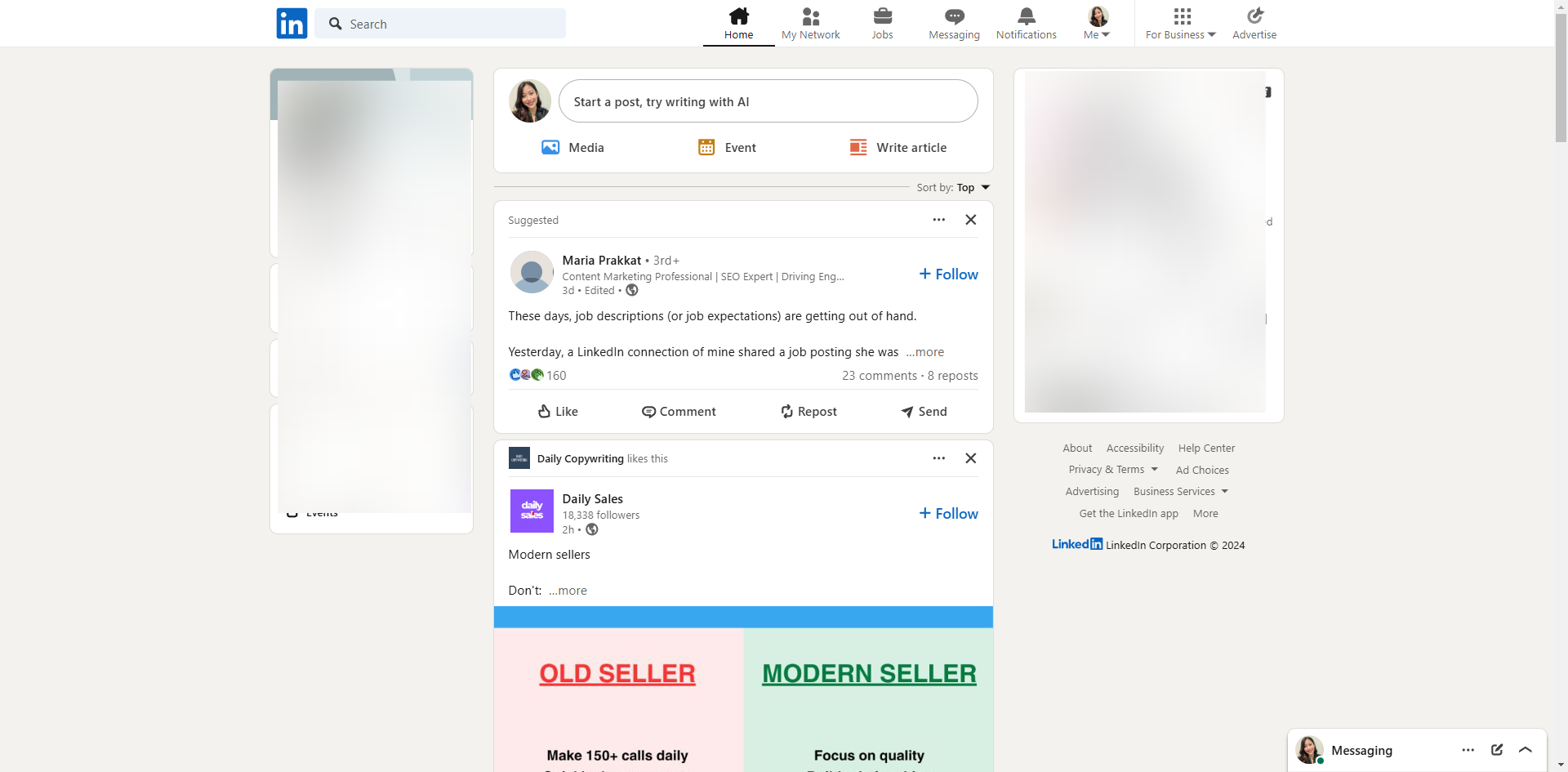Open the Advertise link
Viewport: 1568px width, 772px height.
click(1254, 24)
